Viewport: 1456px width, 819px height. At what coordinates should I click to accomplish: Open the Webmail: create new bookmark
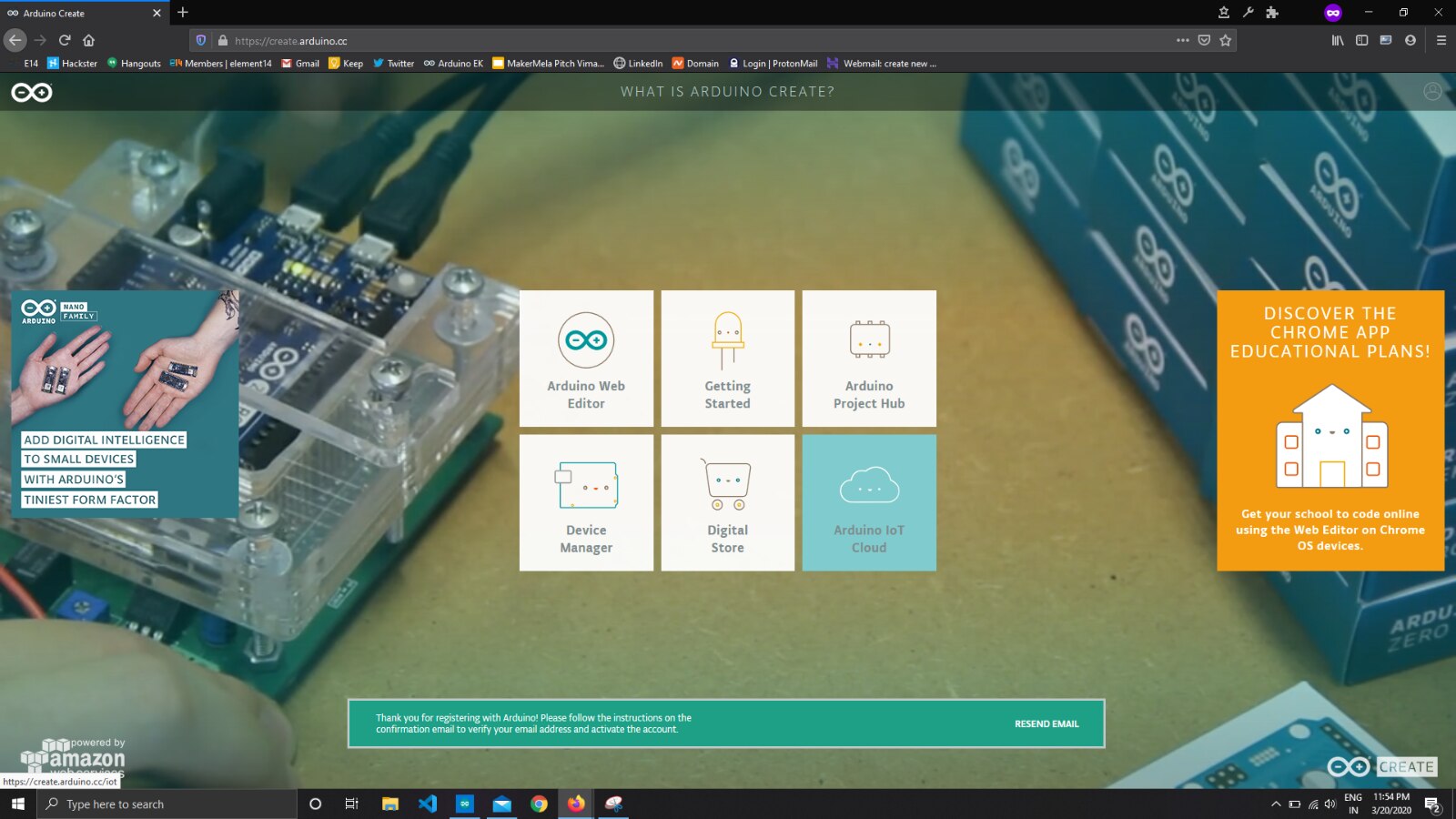882,64
